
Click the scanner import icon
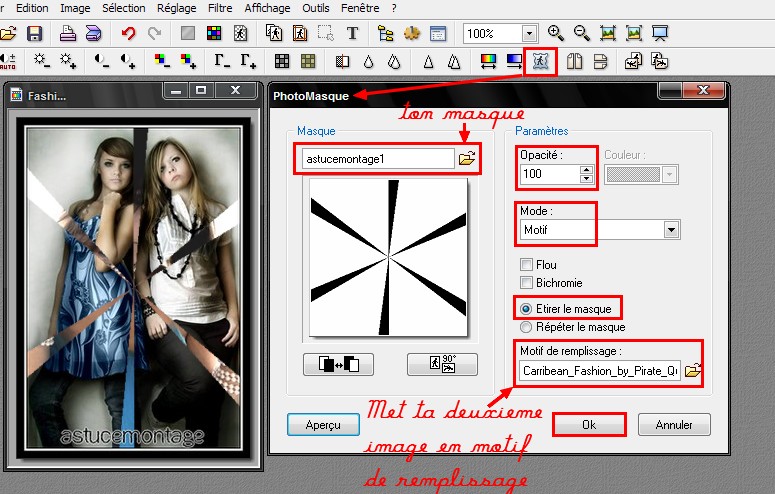coord(93,34)
